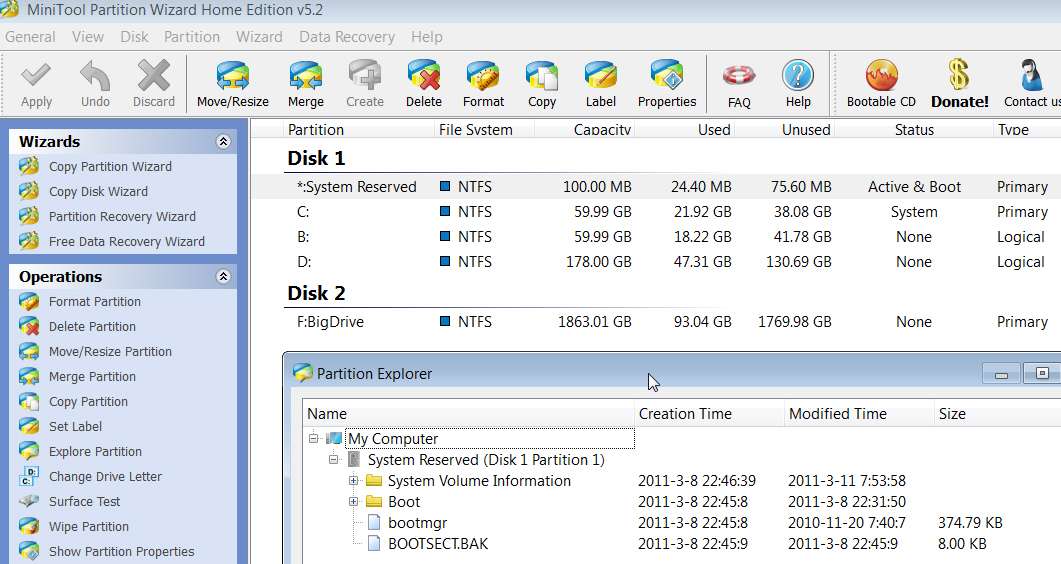Open partition Properties from the toolbar
The height and width of the screenshot is (564, 1061).
[x=667, y=76]
